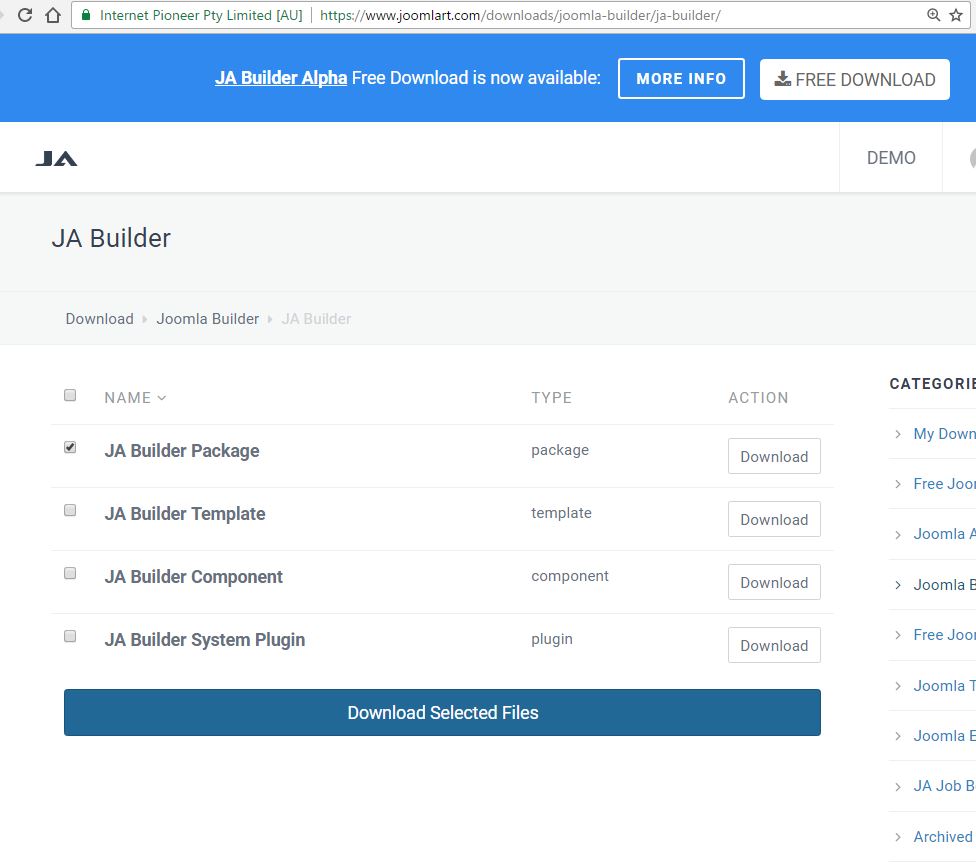The width and height of the screenshot is (976, 866).
Task: Open the Archived category link
Action: click(943, 837)
